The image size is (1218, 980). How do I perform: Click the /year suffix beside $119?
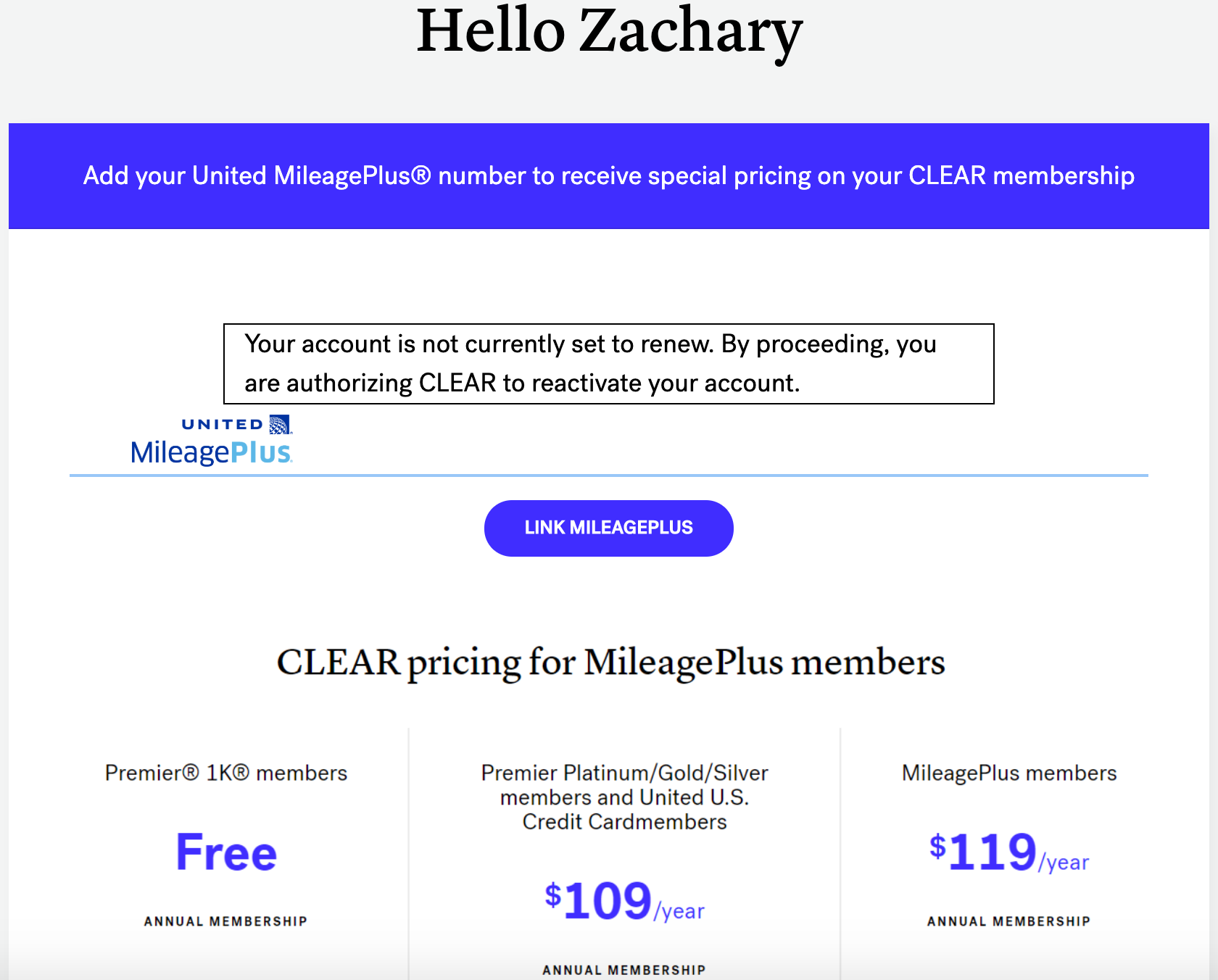1064,863
